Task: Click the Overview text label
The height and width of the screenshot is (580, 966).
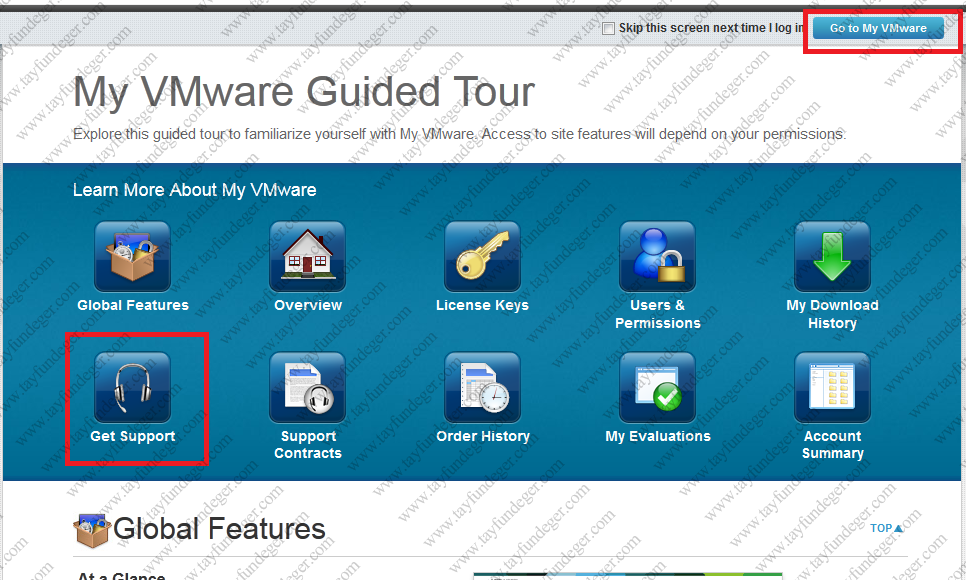Action: click(x=308, y=305)
